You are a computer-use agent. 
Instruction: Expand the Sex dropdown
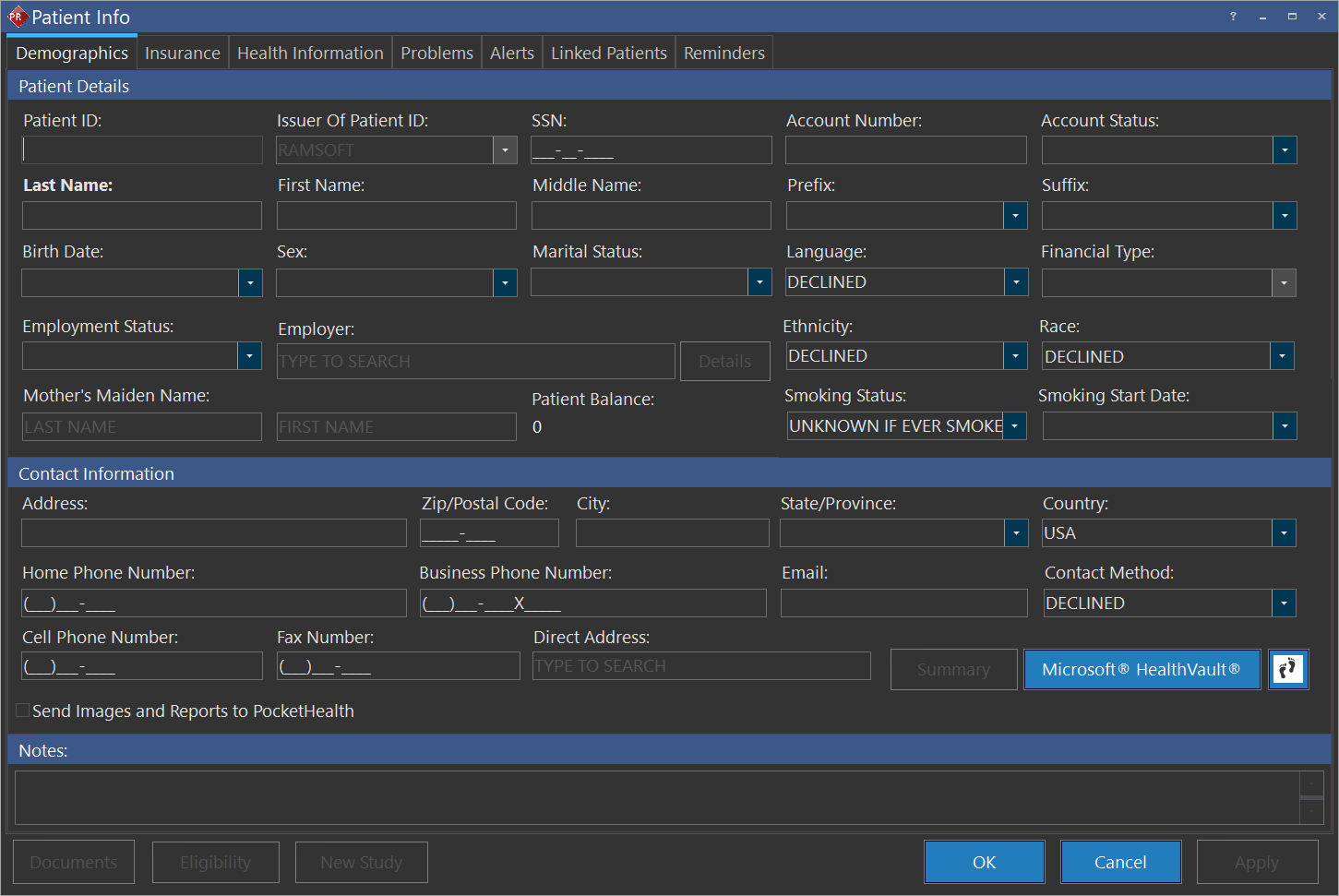[505, 282]
